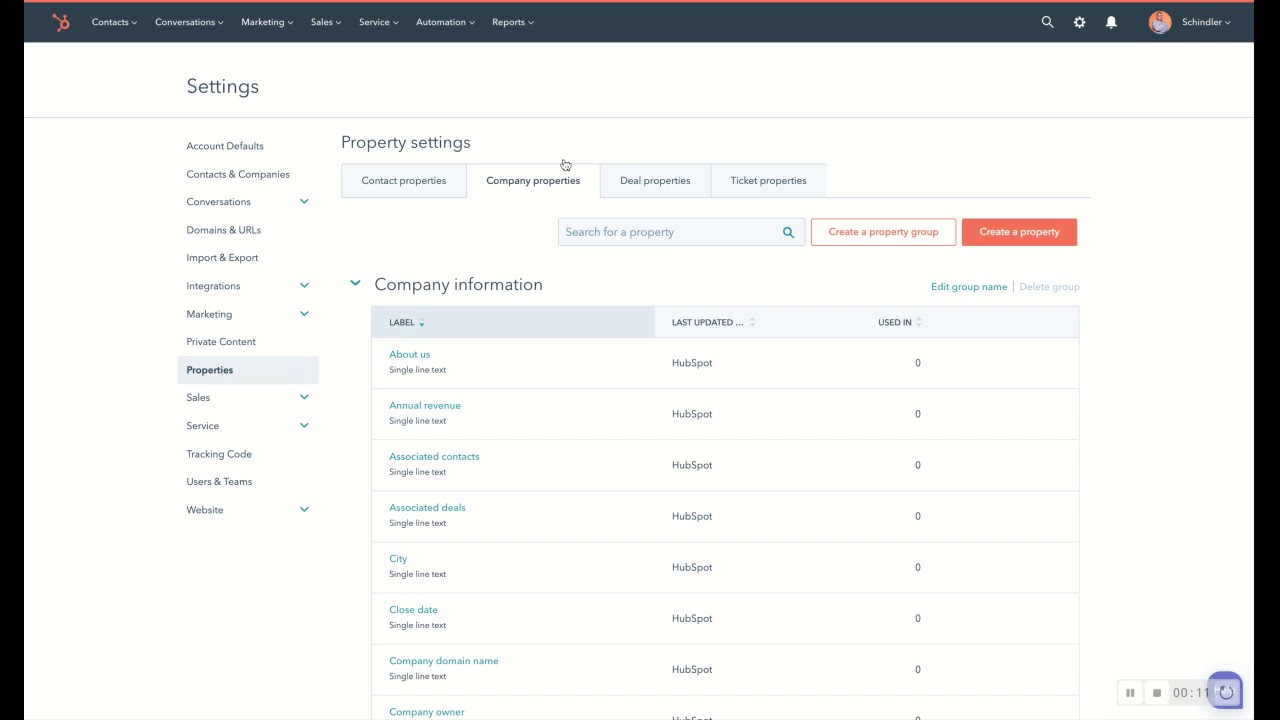Open the Conversations top menu

pos(189,22)
